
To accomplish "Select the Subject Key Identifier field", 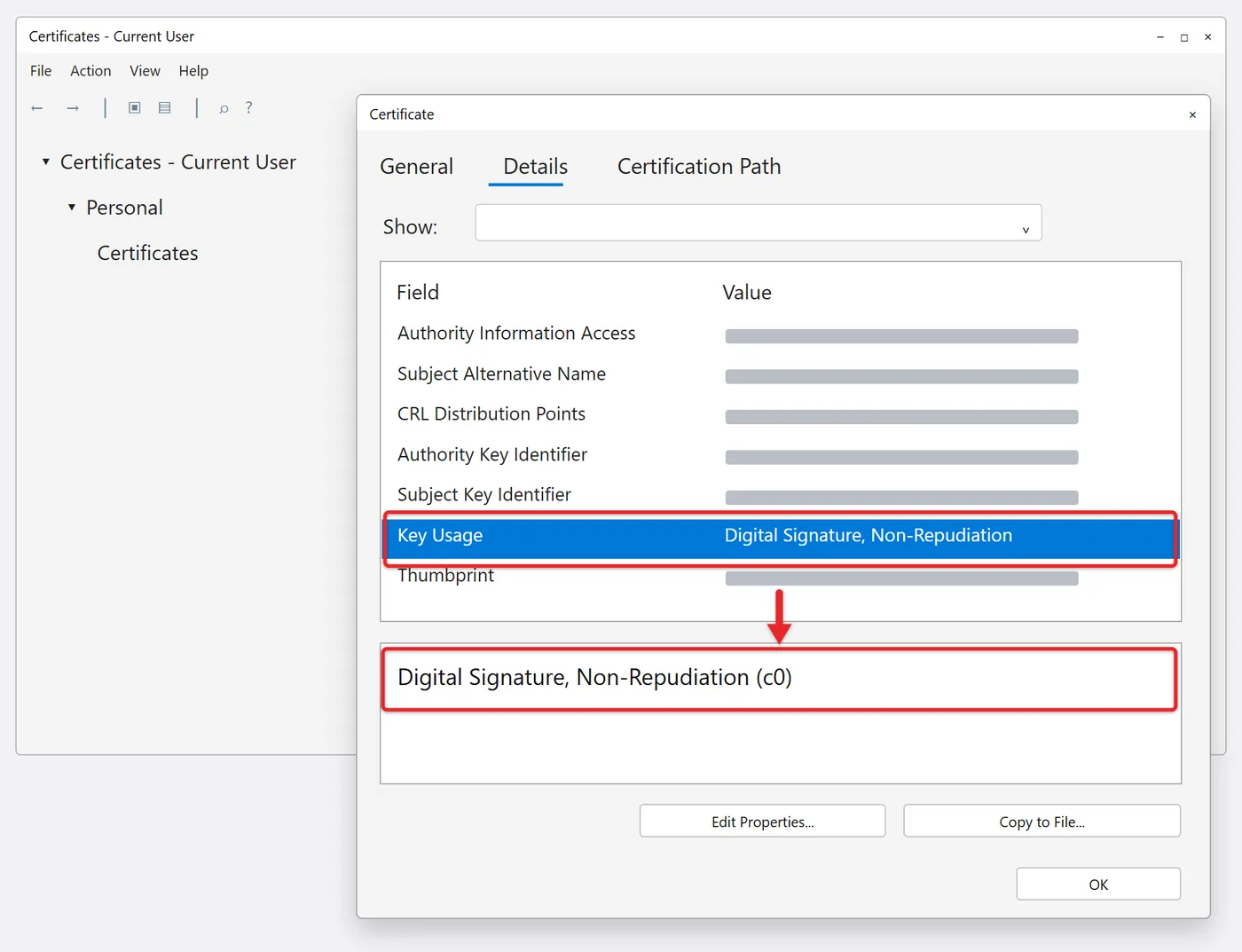I will pyautogui.click(x=484, y=495).
